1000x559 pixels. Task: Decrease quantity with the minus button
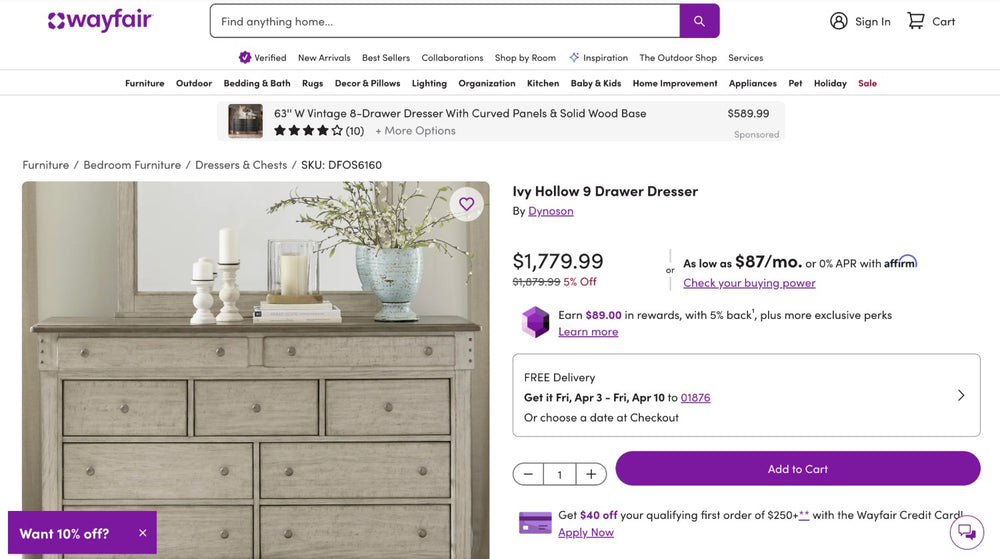point(528,474)
